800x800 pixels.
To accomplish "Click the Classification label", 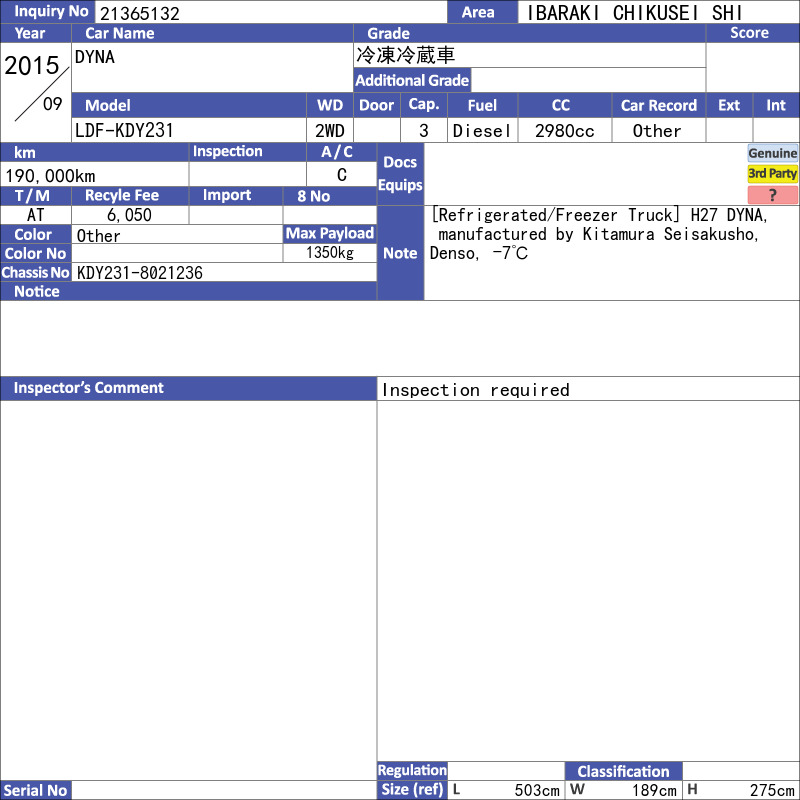I will tap(623, 771).
